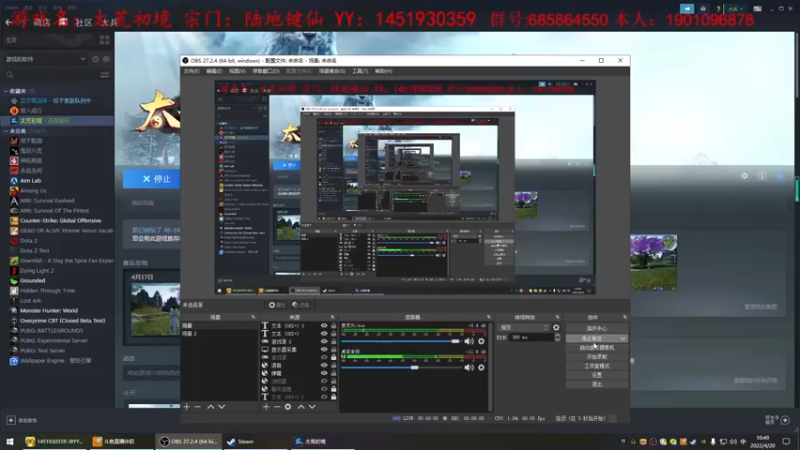Lock the first text source
Viewport: 800px width, 450px height.
(x=334, y=326)
